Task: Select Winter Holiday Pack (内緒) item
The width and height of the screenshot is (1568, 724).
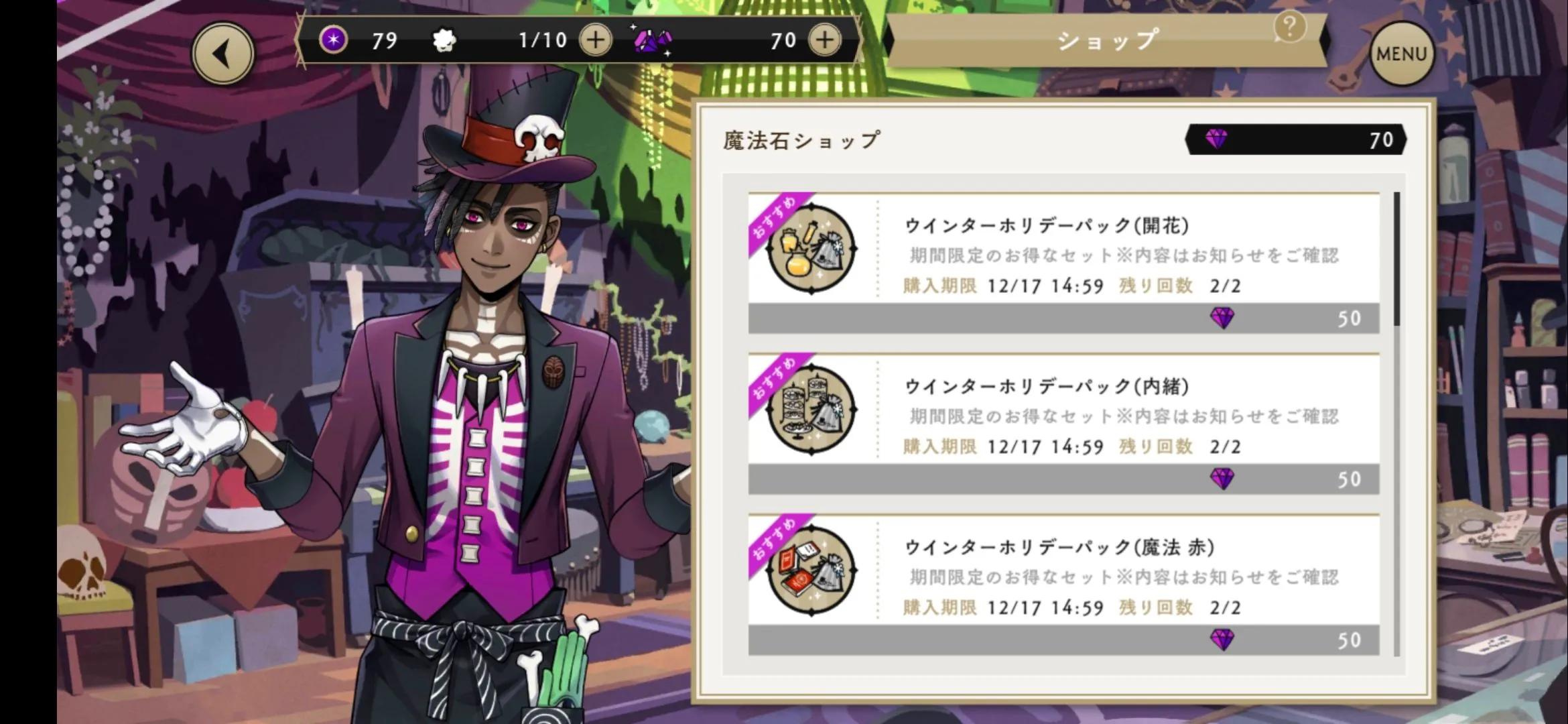Action: [1064, 424]
